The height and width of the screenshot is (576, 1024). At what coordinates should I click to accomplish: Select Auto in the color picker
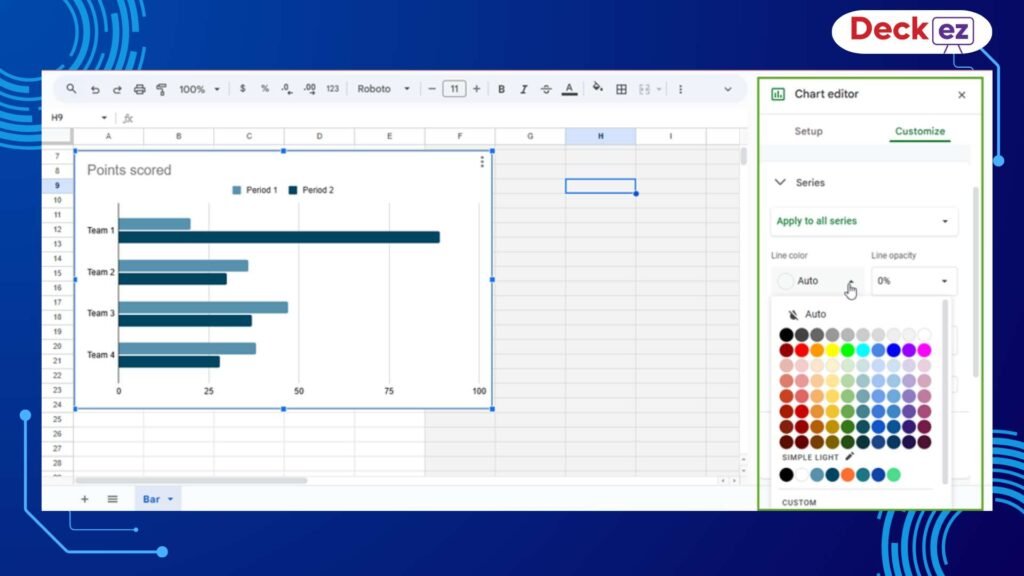[x=815, y=313]
